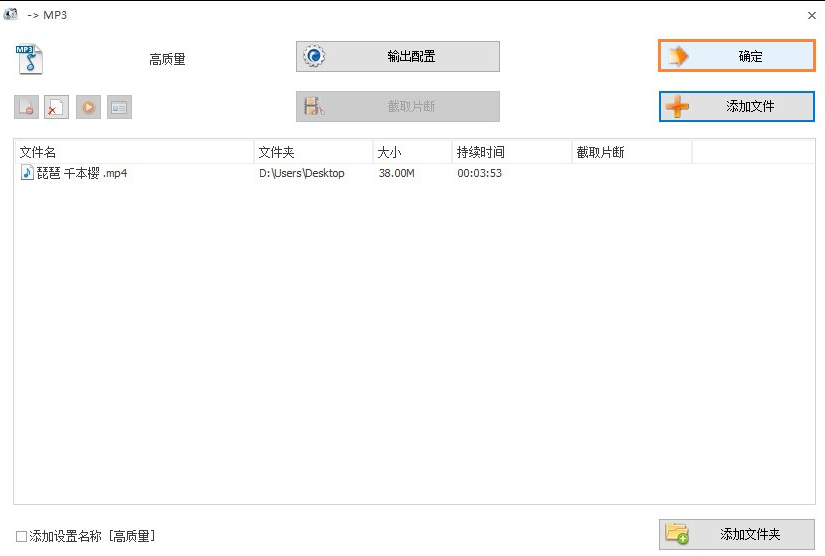Click the MP3 format icon
Image resolution: width=825 pixels, height=556 pixels.
pyautogui.click(x=29, y=59)
